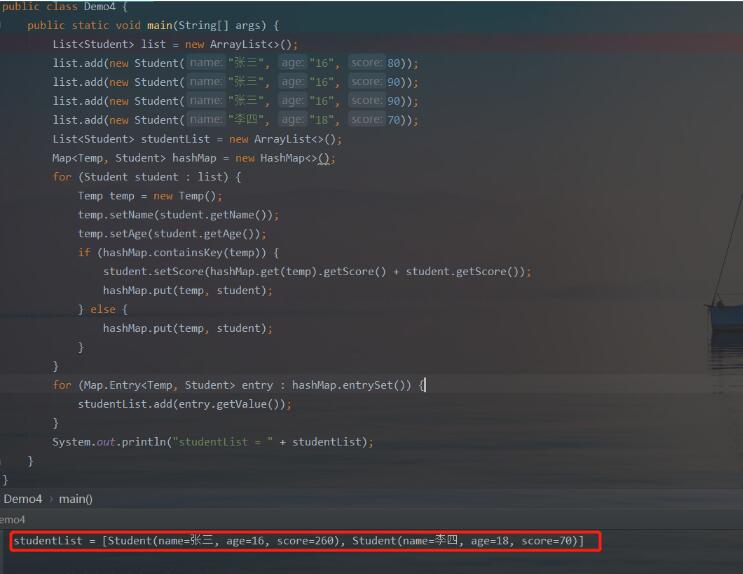Image resolution: width=743 pixels, height=574 pixels.
Task: Click the temp.setName(student.getName()) line
Action: (x=179, y=215)
